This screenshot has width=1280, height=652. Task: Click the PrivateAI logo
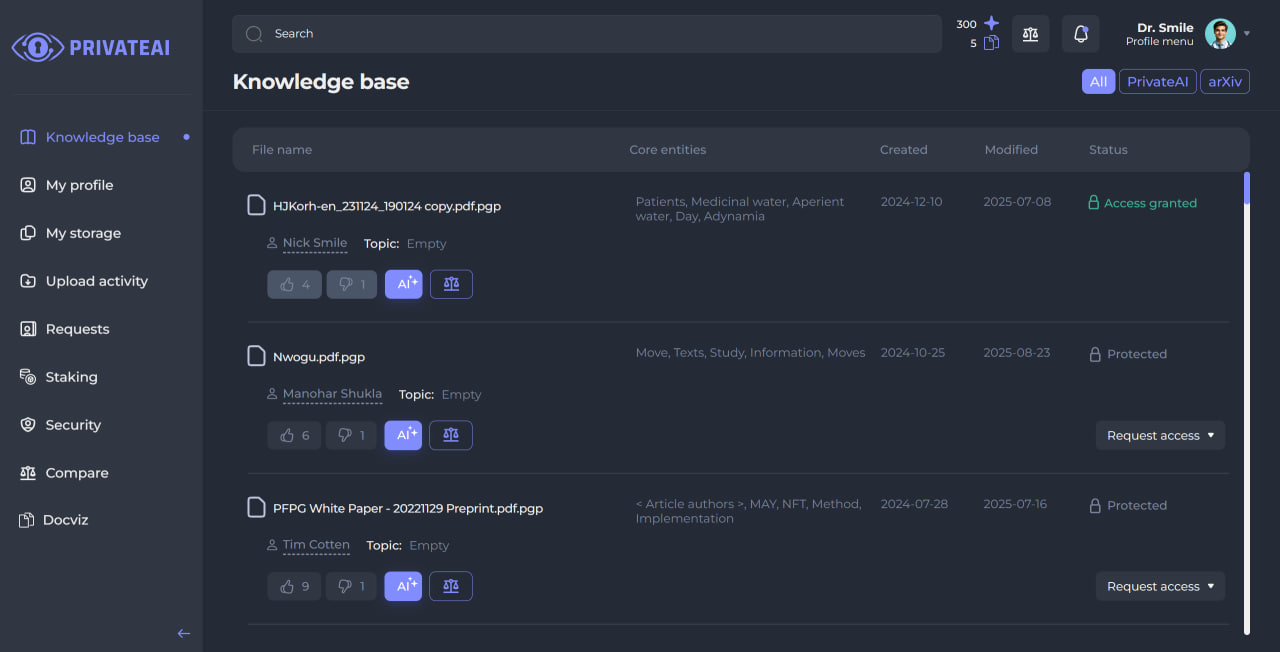(91, 47)
